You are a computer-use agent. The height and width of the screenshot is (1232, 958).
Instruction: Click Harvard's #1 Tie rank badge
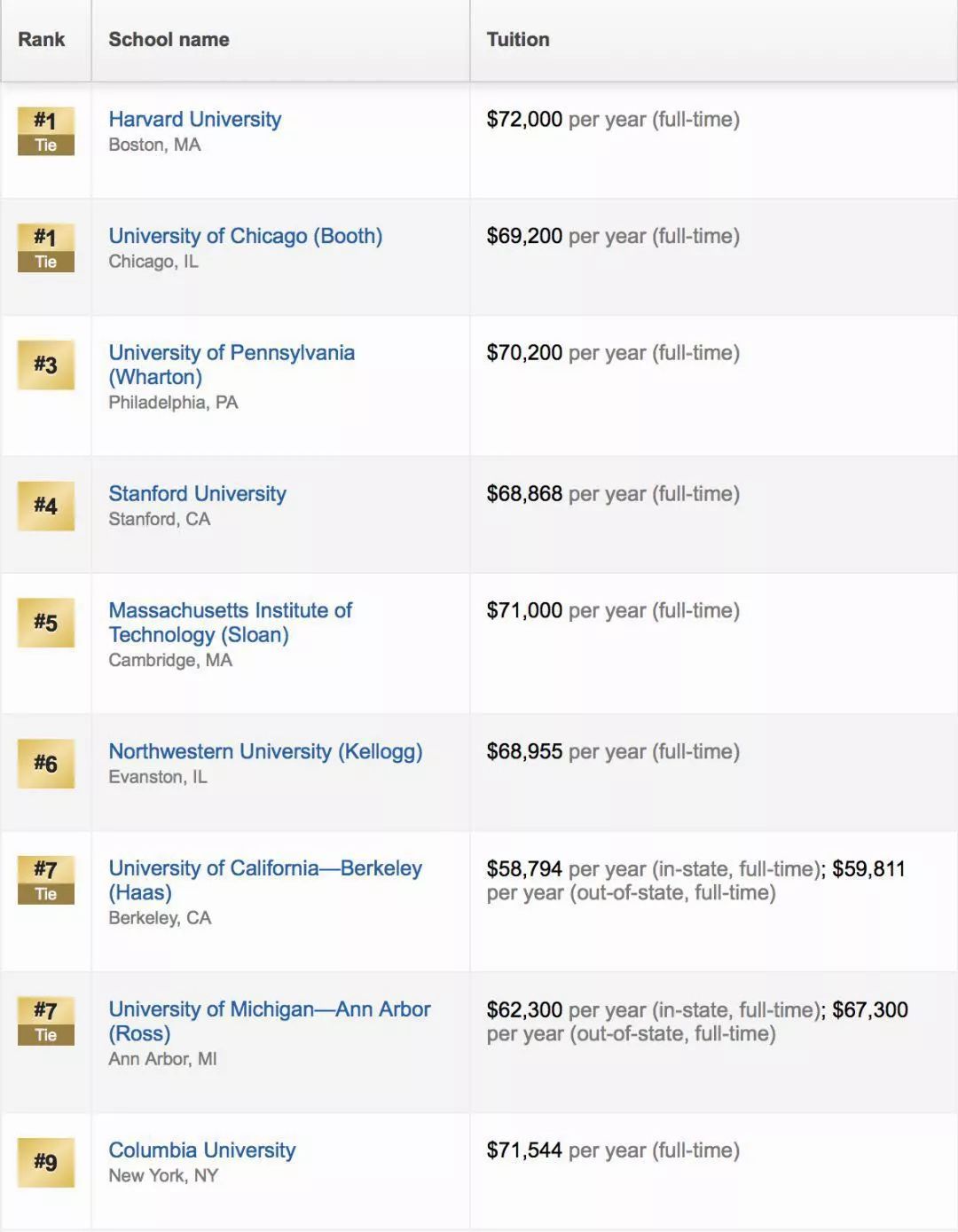[x=46, y=131]
